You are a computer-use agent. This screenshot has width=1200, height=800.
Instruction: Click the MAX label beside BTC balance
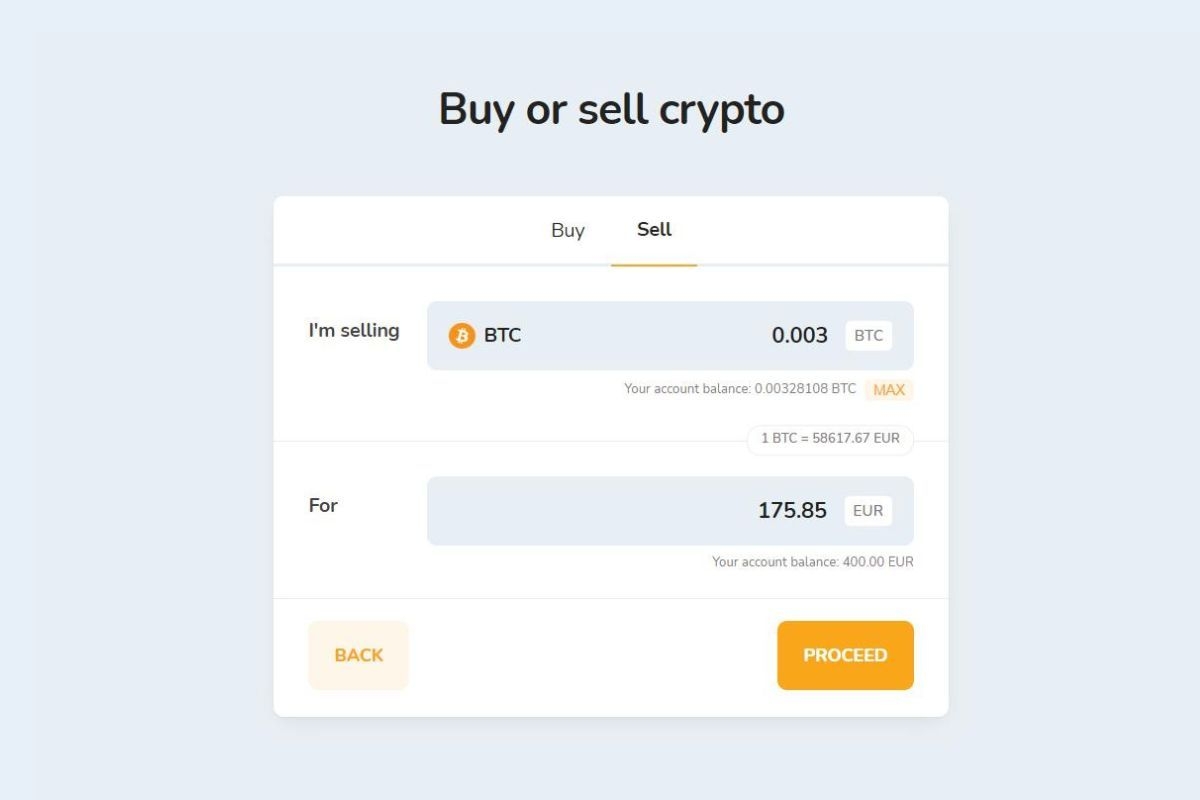(889, 390)
